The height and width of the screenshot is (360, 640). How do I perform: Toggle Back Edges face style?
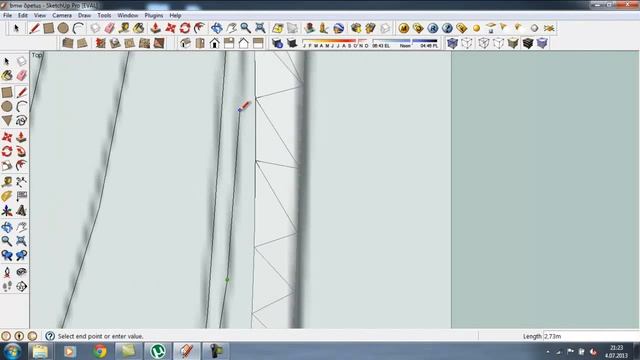[467, 43]
